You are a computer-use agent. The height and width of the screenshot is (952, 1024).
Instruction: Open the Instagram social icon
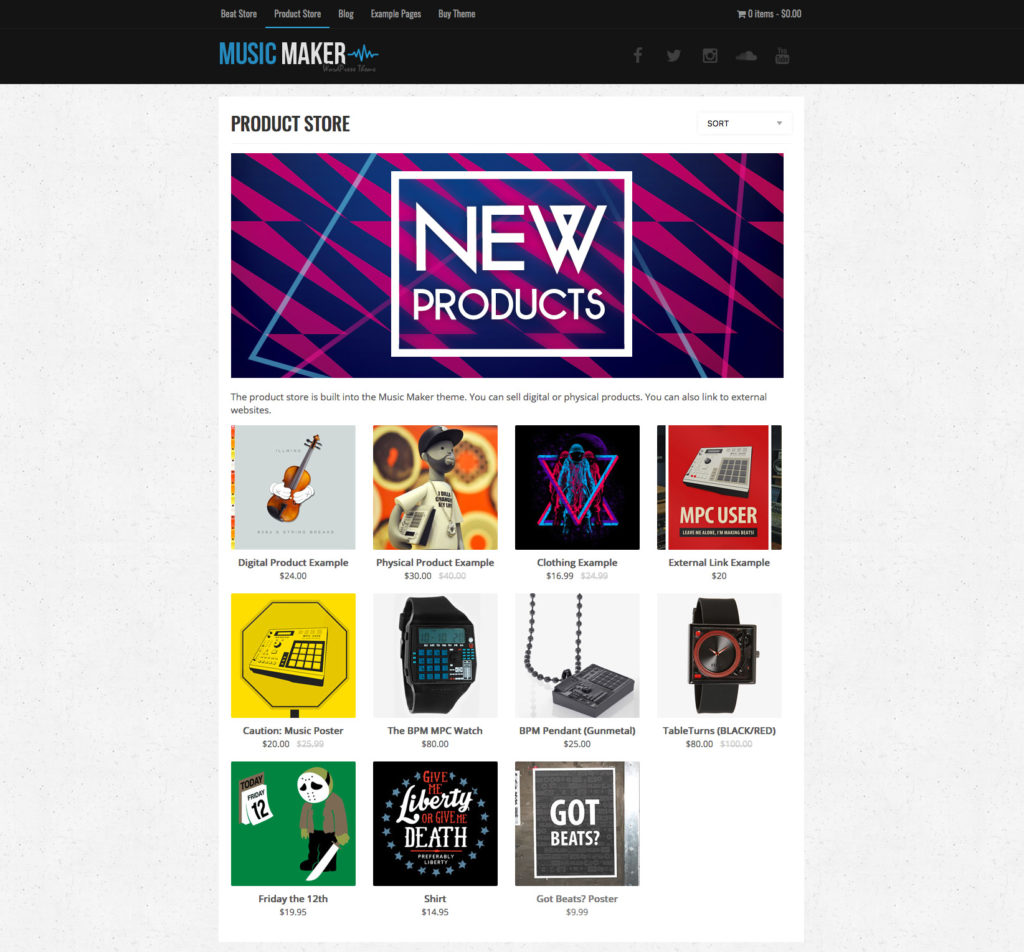coord(710,56)
